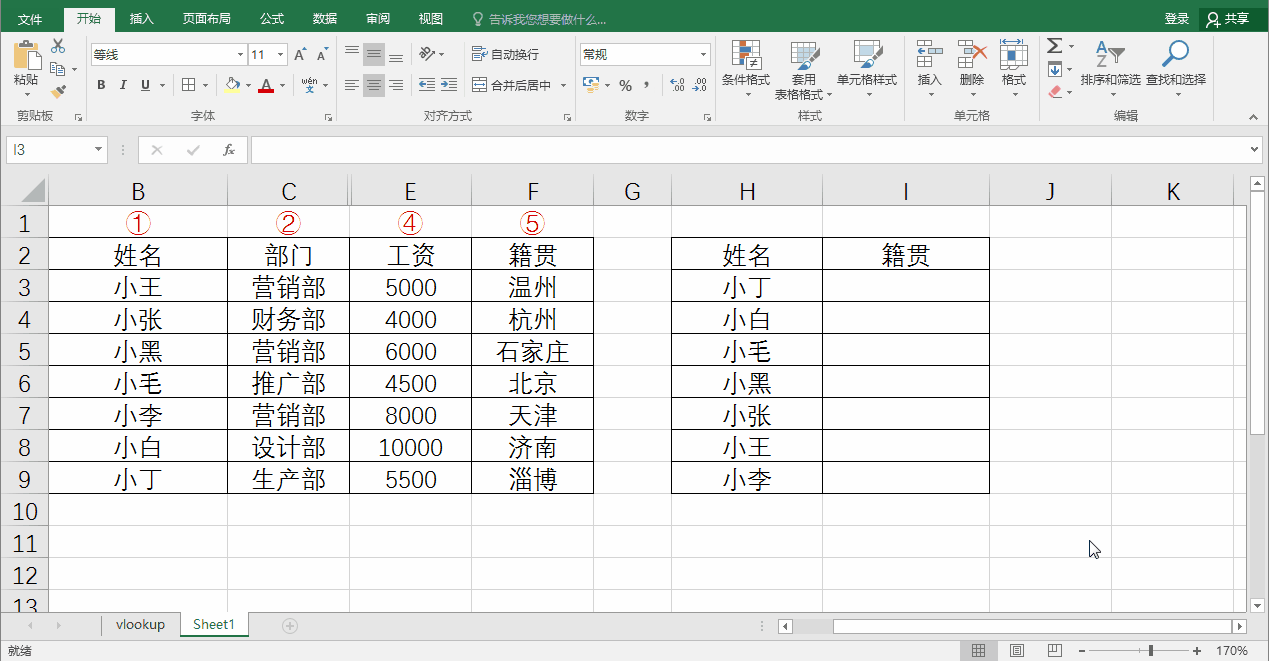1269x661 pixels.
Task: Add a new sheet with plus icon
Action: 290,625
